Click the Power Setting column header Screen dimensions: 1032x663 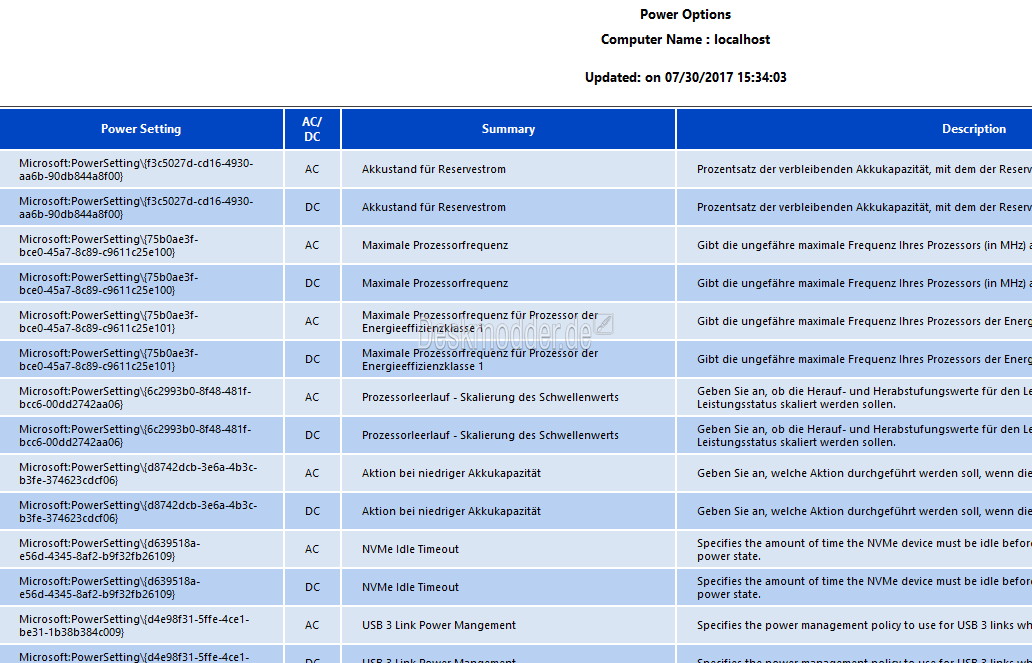pyautogui.click(x=141, y=129)
